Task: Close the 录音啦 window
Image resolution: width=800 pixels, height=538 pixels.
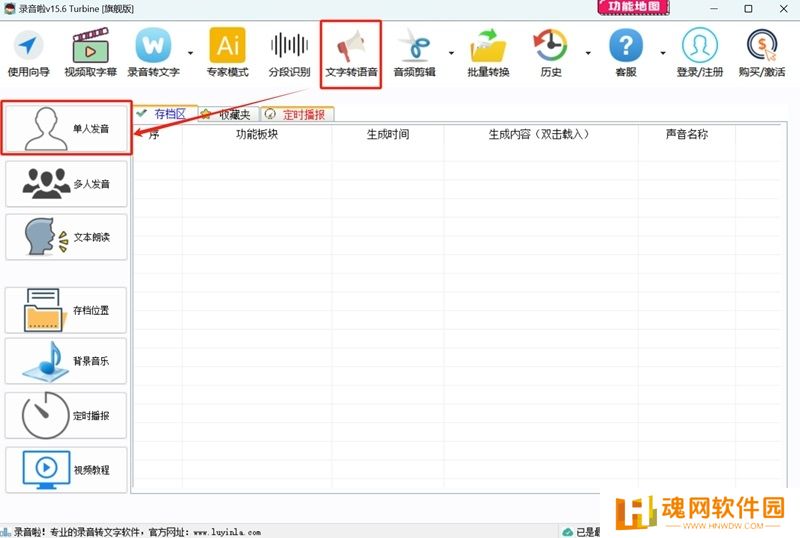Action: pyautogui.click(x=784, y=9)
